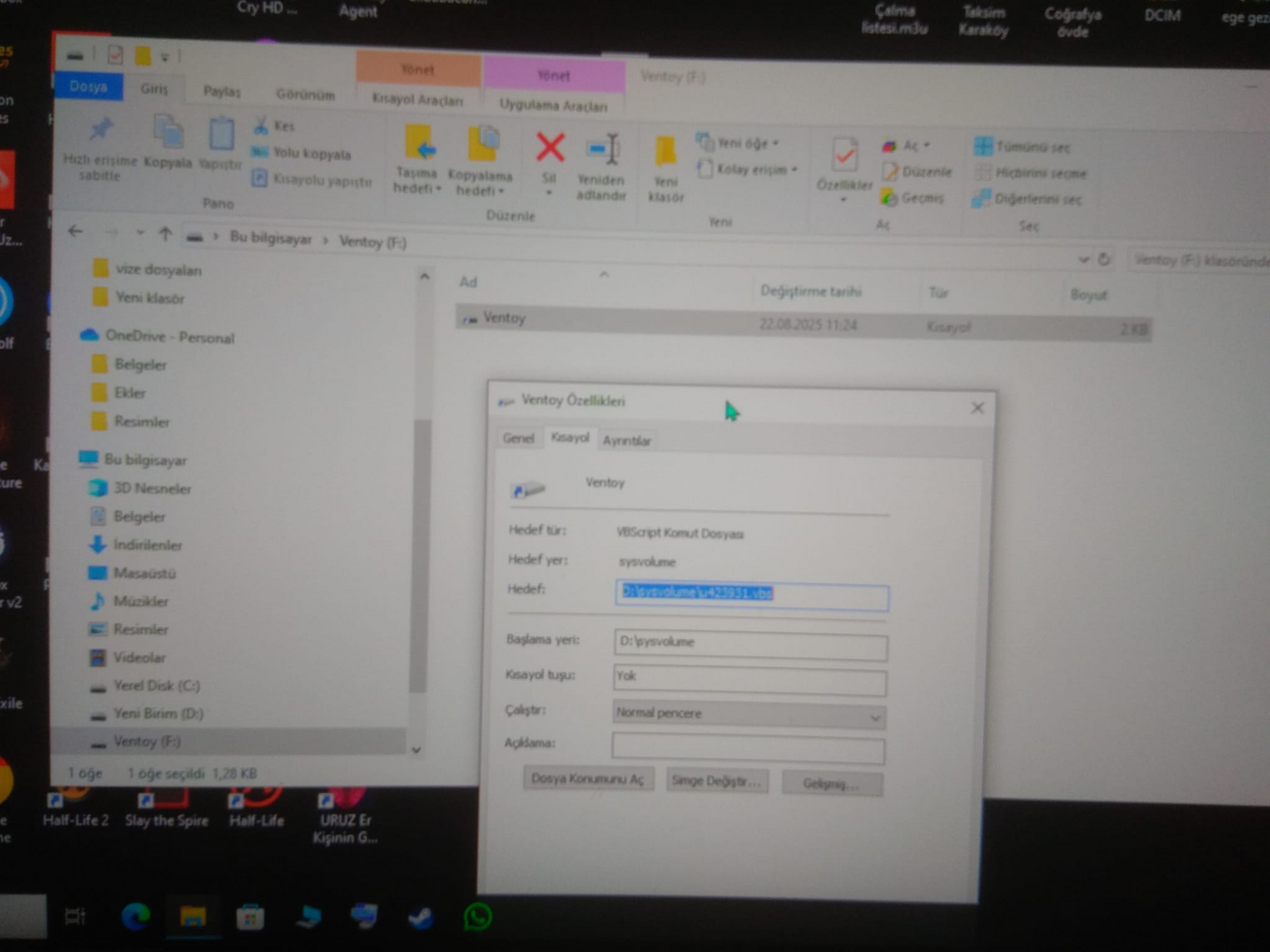Screen dimensions: 1270x952
Task: Open Steam from the taskbar
Action: 420,918
